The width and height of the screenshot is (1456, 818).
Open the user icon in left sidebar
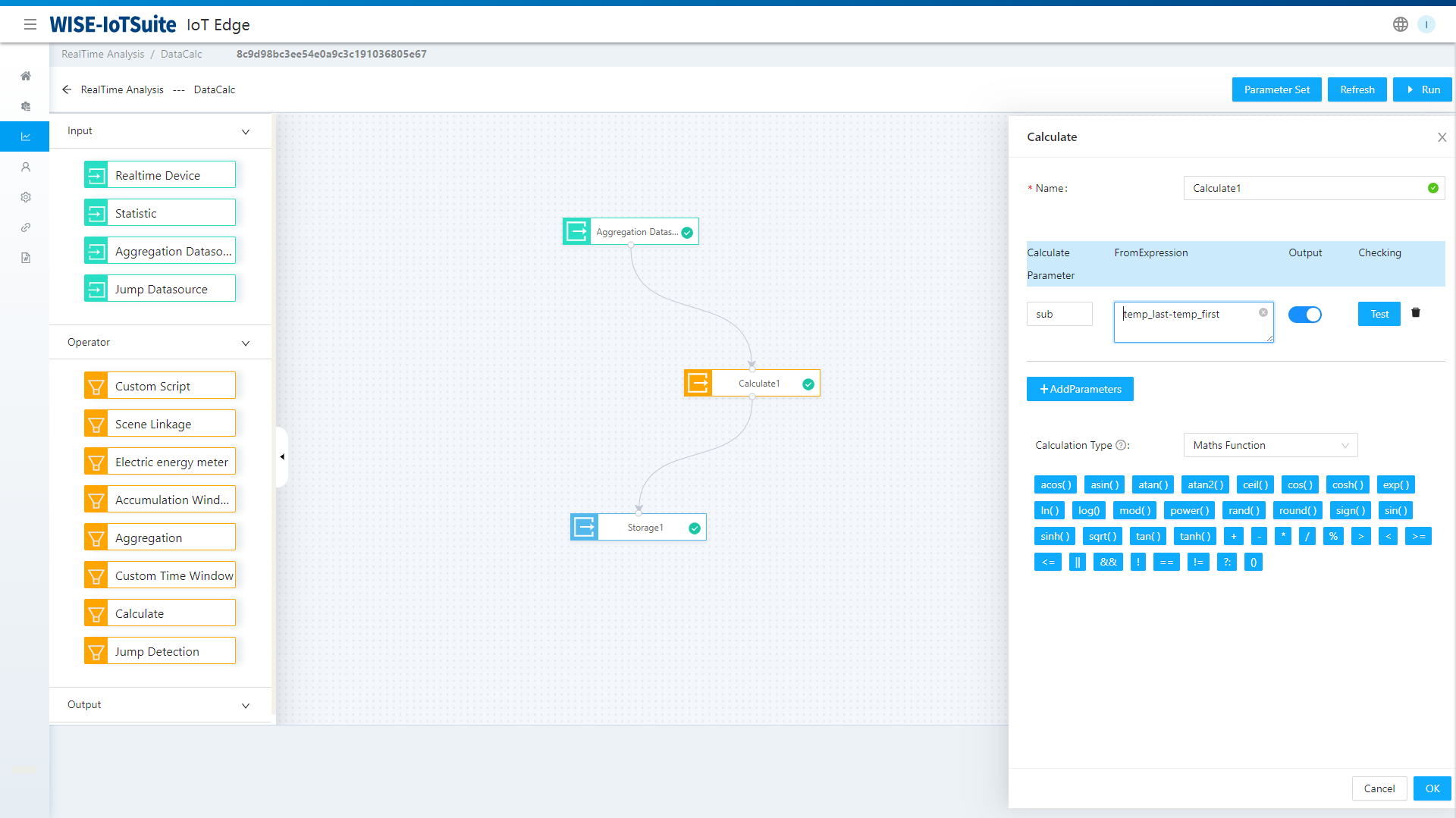[26, 167]
